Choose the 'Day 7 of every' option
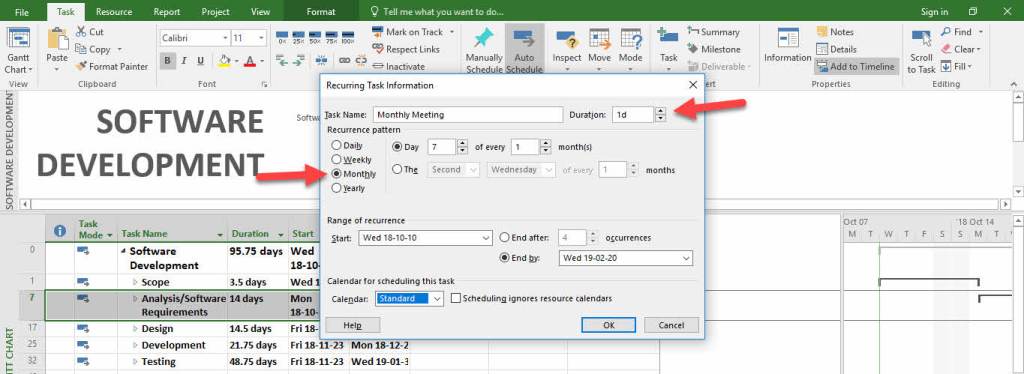Screen dimensions: 1024x374 (397, 147)
